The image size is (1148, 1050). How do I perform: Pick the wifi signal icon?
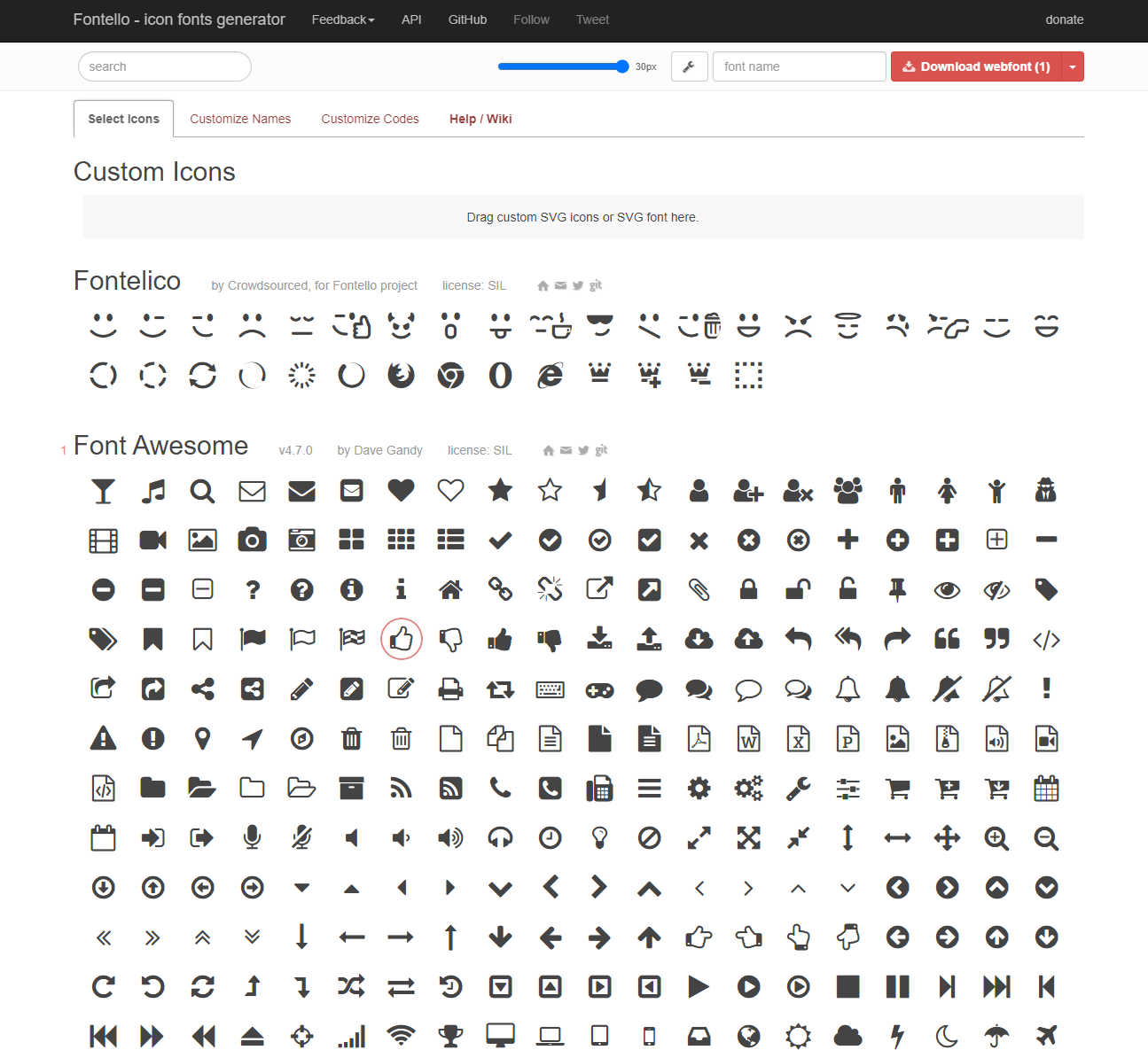click(x=402, y=1036)
